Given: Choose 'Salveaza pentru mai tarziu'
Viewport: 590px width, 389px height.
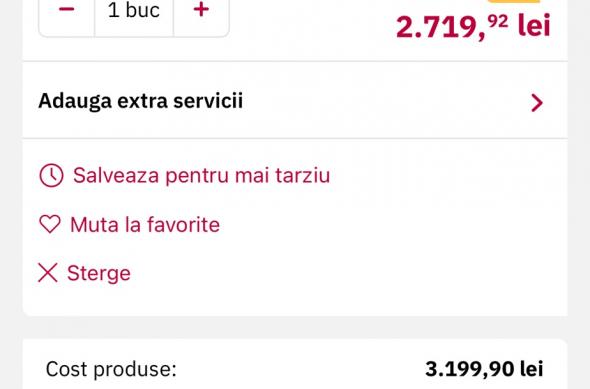Looking at the screenshot, I should pyautogui.click(x=201, y=175).
